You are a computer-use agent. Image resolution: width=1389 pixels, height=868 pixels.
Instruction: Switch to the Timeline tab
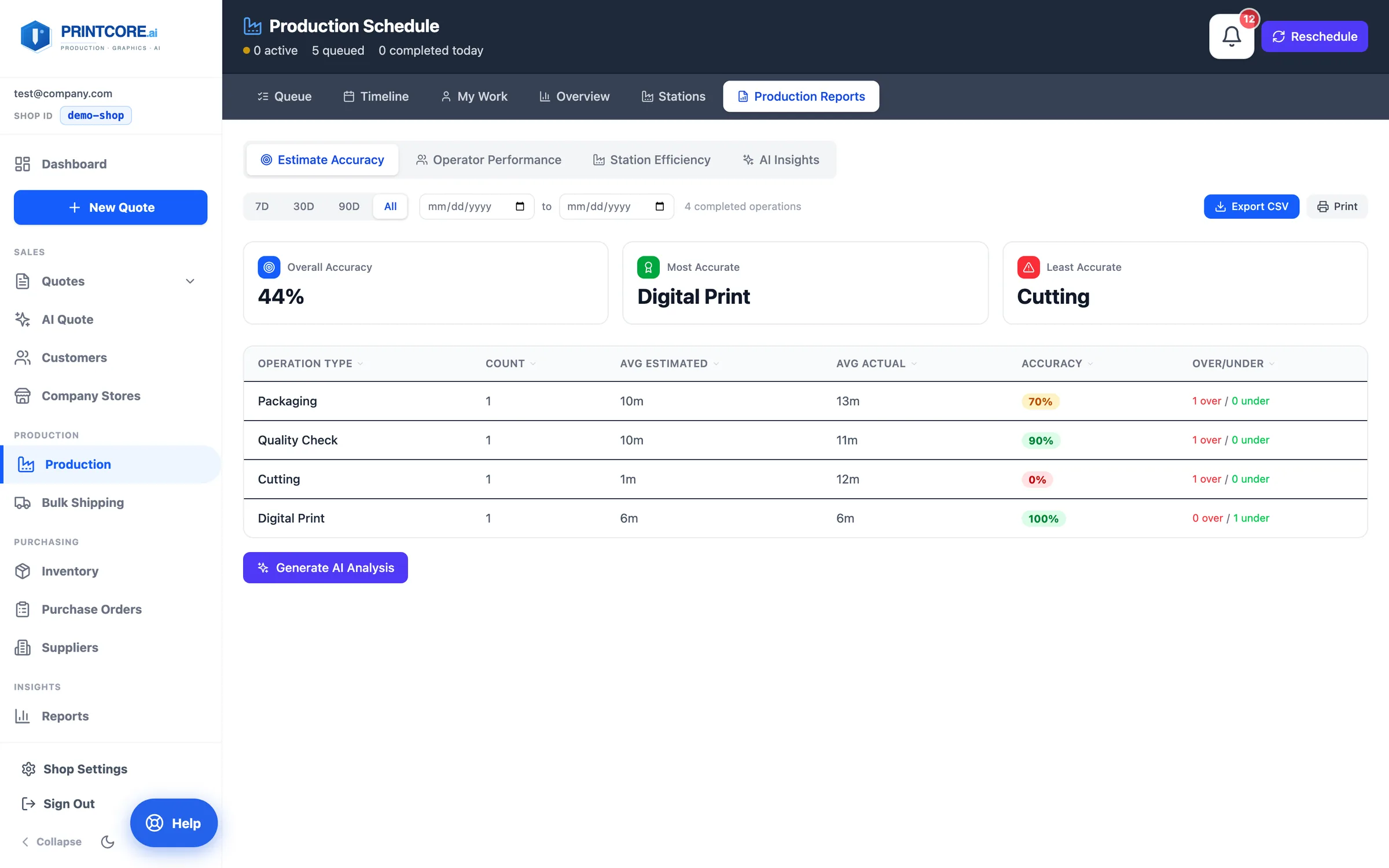(x=376, y=96)
